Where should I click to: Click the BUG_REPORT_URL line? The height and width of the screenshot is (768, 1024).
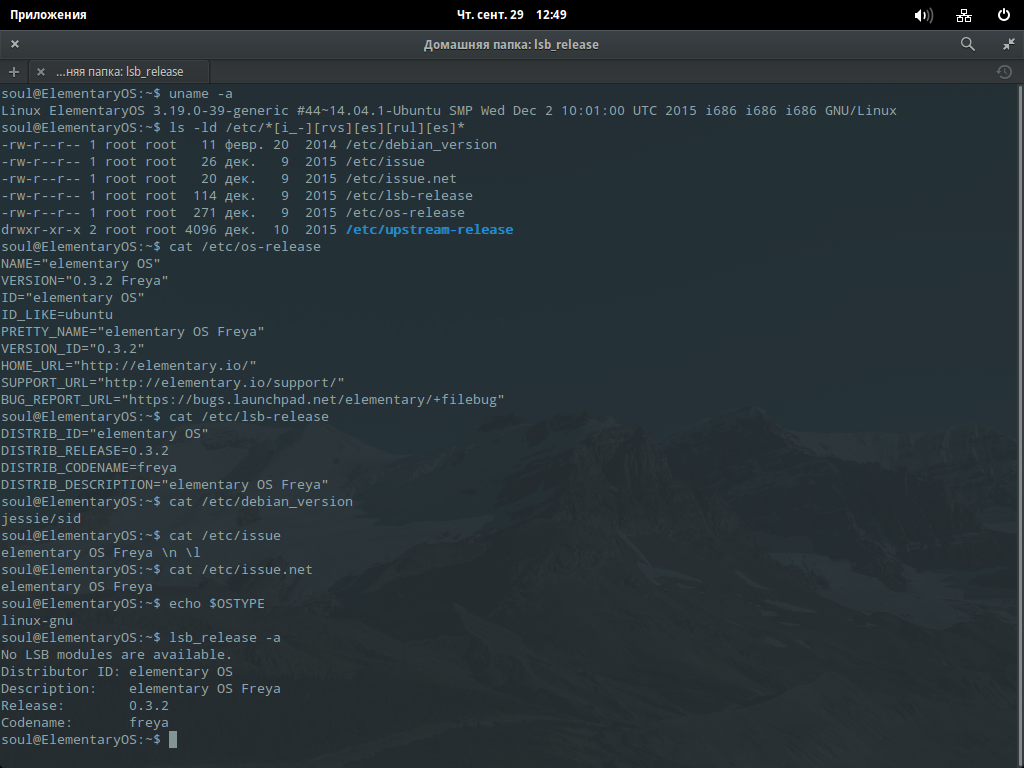click(x=253, y=400)
